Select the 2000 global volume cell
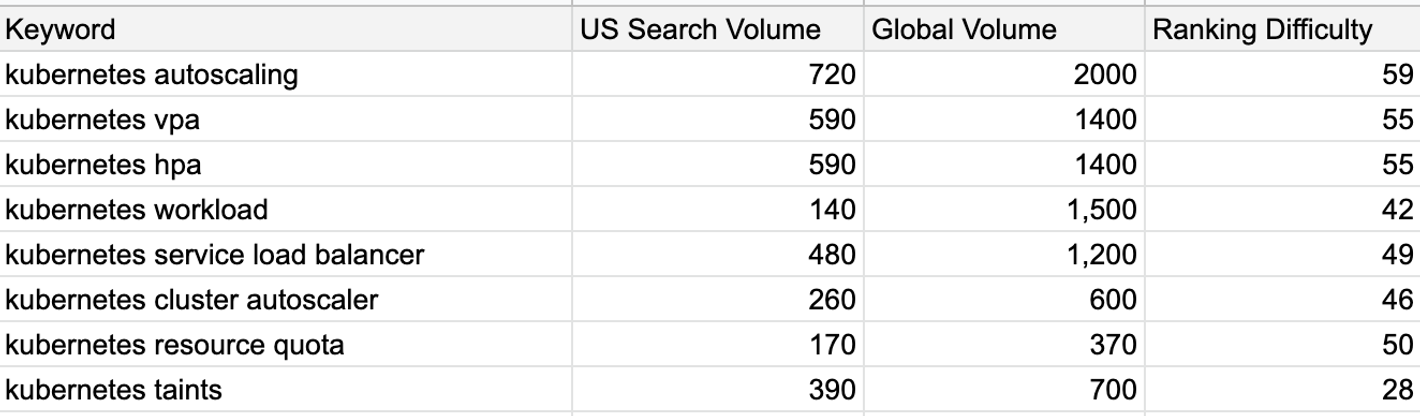 point(1004,74)
